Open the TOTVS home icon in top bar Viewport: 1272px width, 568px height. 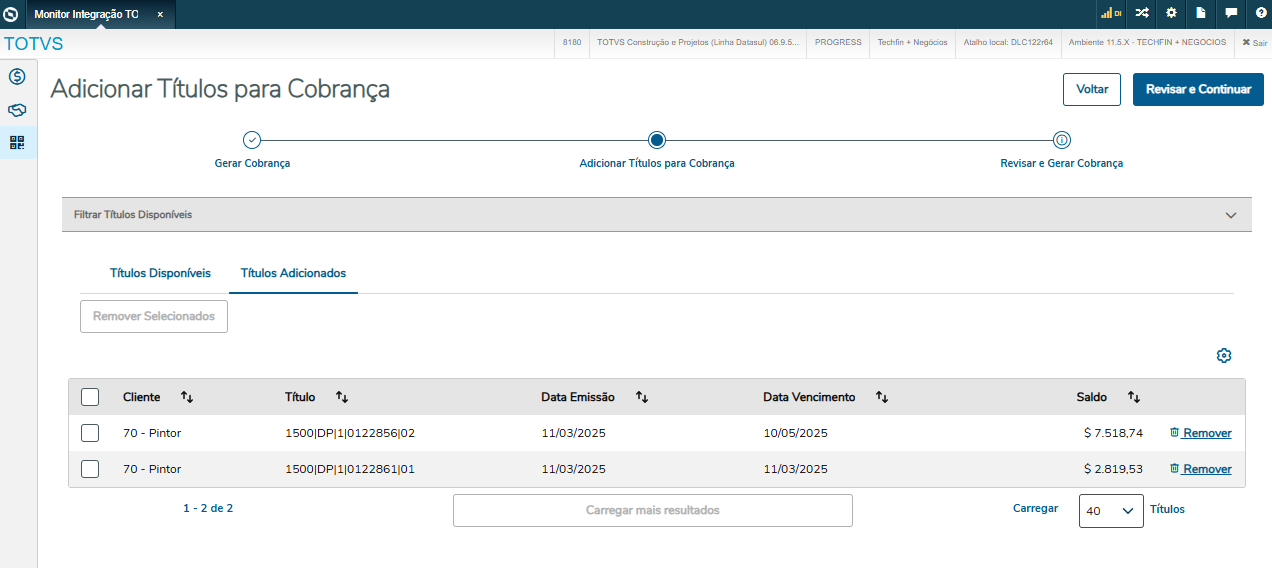[11, 14]
